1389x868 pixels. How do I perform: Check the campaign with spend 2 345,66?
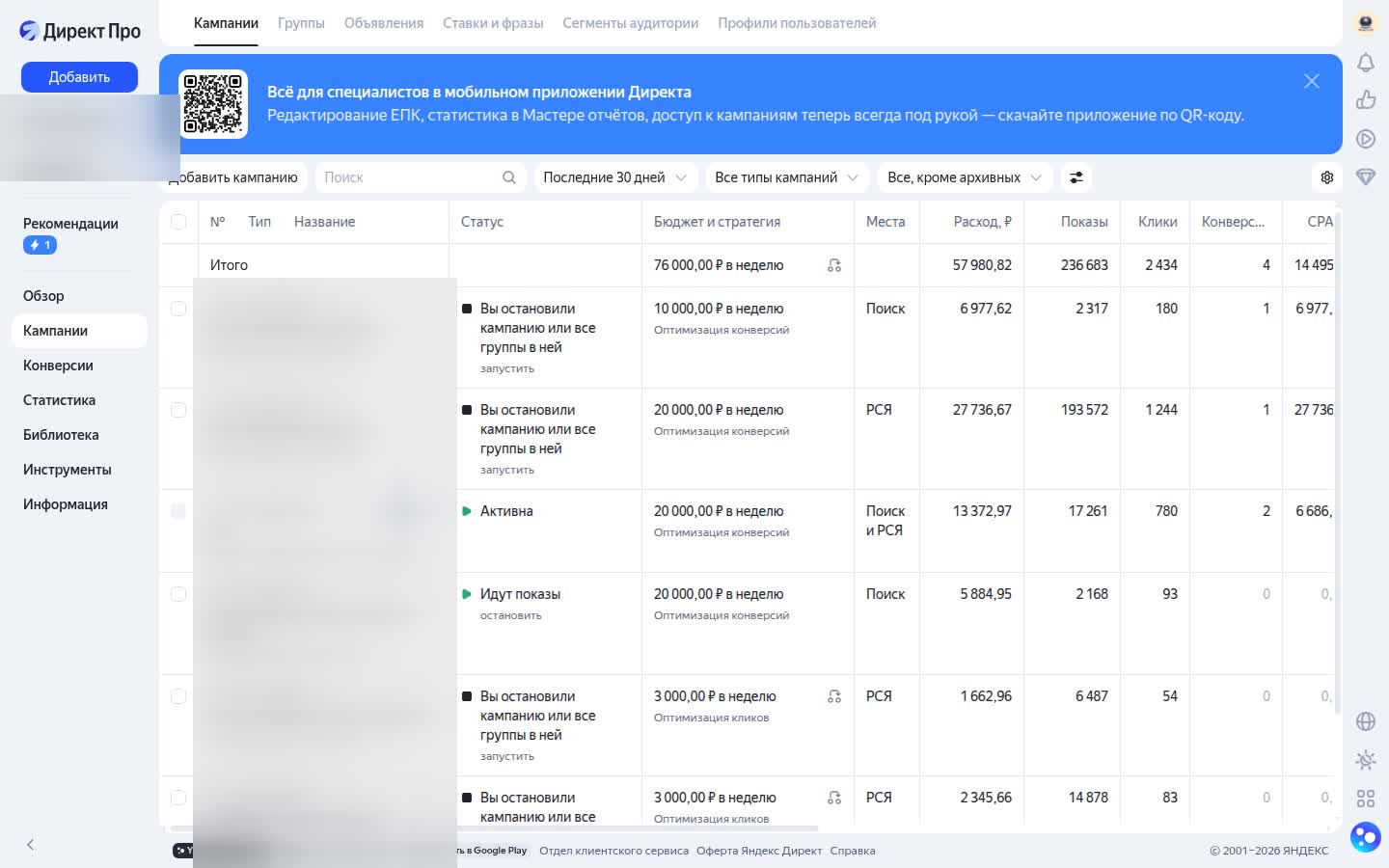[x=178, y=798]
